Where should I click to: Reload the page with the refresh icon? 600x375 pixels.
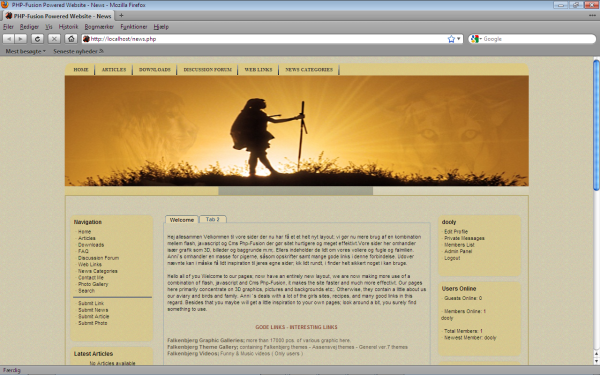click(37, 39)
